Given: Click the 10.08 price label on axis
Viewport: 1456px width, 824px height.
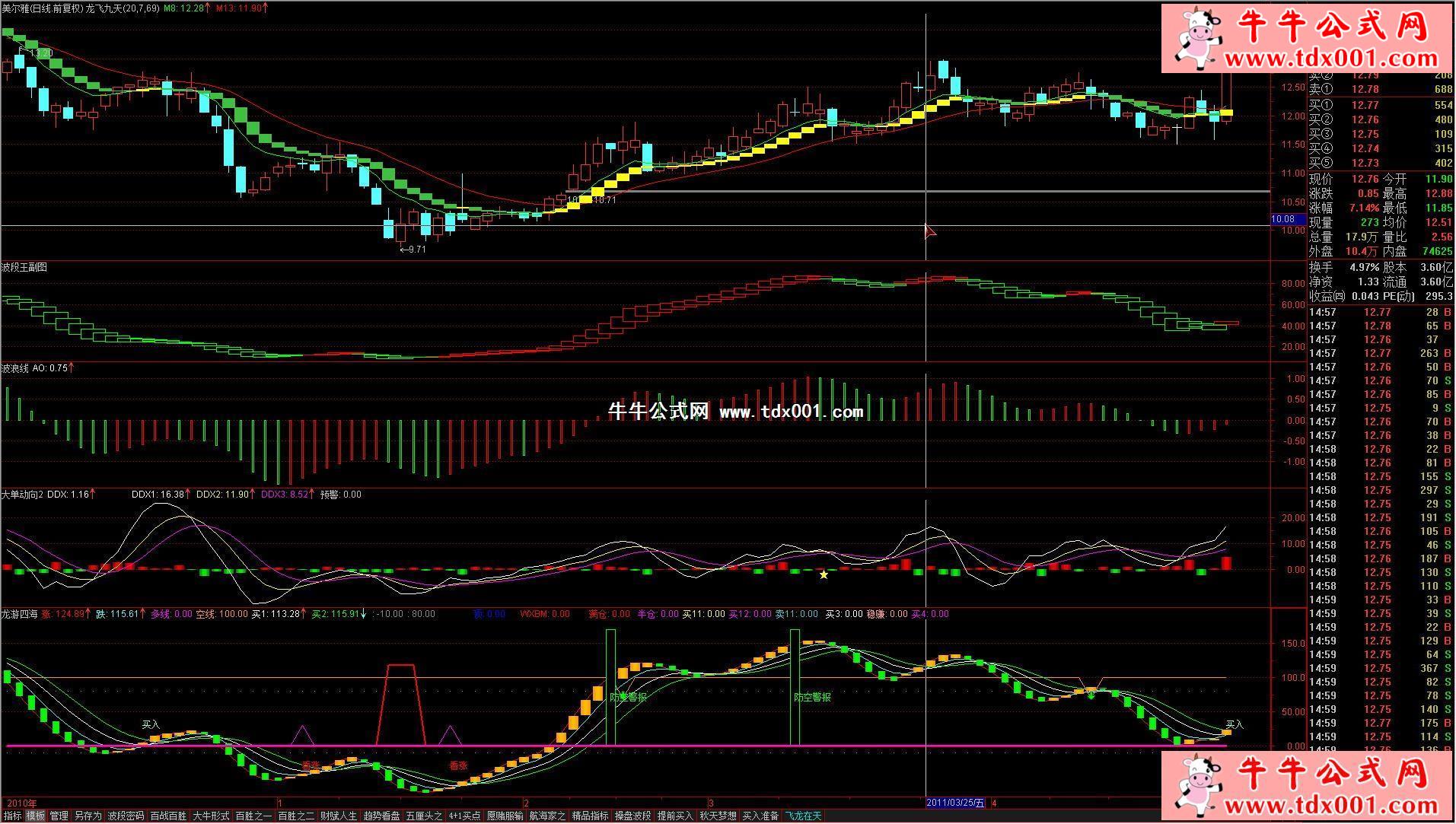Looking at the screenshot, I should click(x=1282, y=219).
